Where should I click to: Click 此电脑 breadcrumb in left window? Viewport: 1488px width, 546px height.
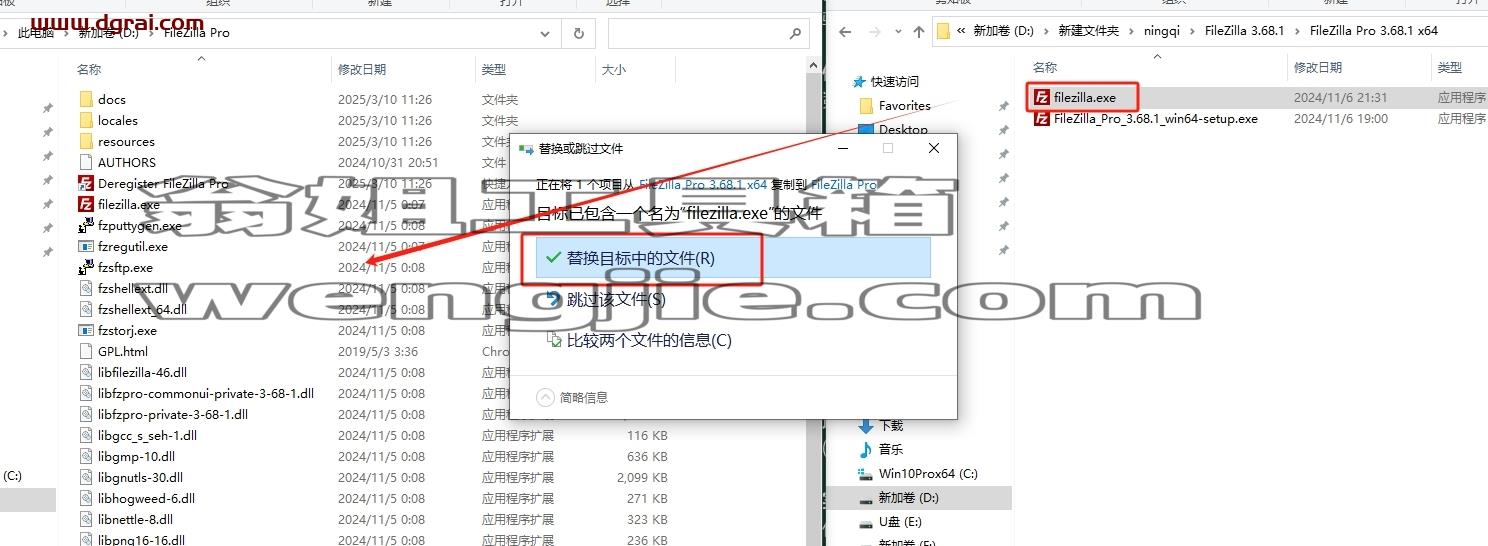[36, 33]
